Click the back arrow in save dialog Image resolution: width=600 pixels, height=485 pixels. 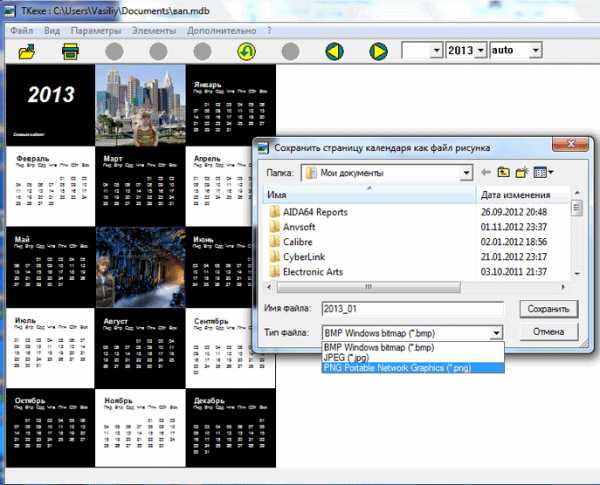coord(487,173)
